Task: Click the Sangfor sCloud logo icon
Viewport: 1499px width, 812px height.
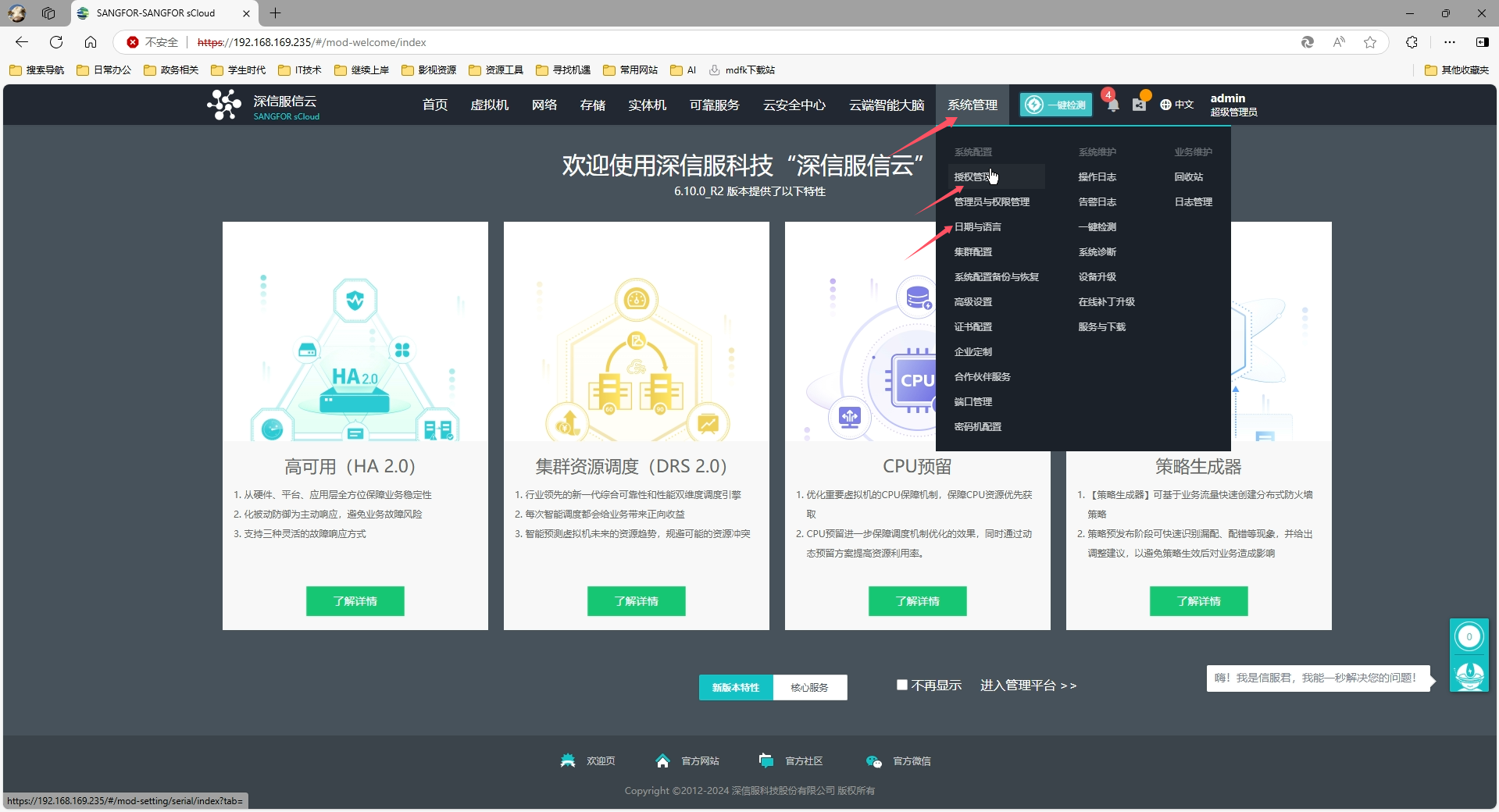Action: (x=224, y=105)
